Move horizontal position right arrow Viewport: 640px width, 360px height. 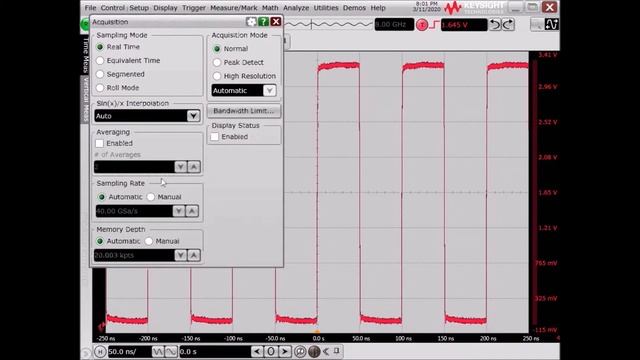(284, 351)
